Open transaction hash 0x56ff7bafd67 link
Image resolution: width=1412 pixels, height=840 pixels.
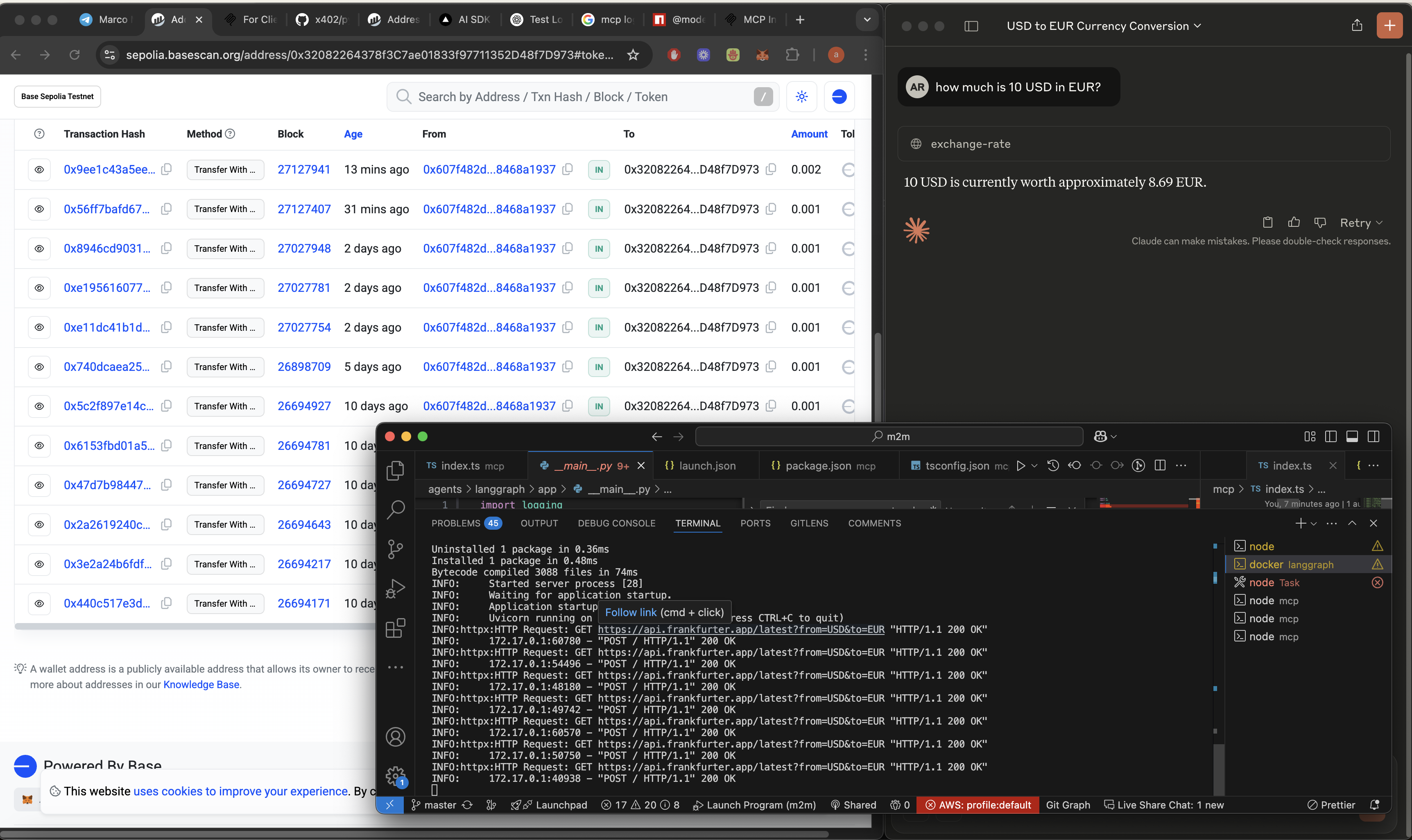[106, 210]
